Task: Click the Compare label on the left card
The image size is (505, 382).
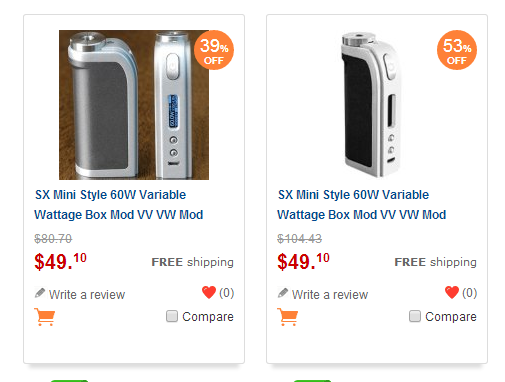Action: tap(208, 317)
